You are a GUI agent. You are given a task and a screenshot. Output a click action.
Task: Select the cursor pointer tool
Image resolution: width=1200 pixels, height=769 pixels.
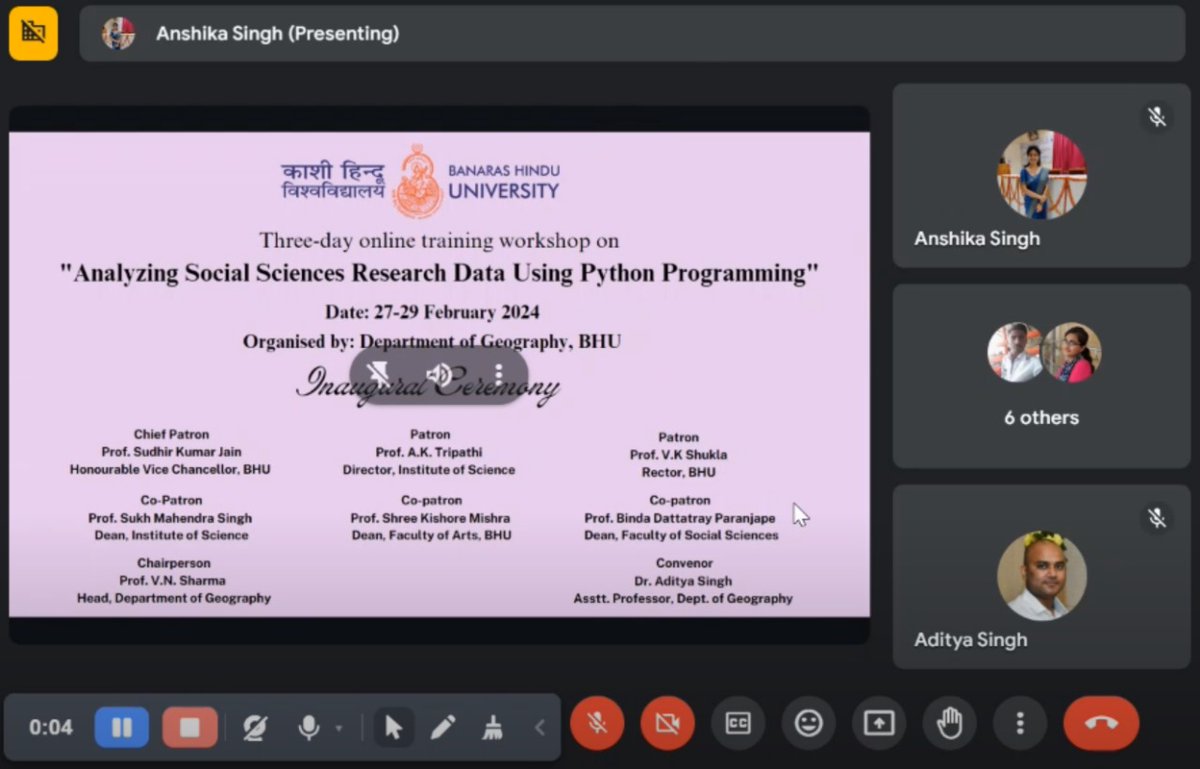pyautogui.click(x=394, y=727)
